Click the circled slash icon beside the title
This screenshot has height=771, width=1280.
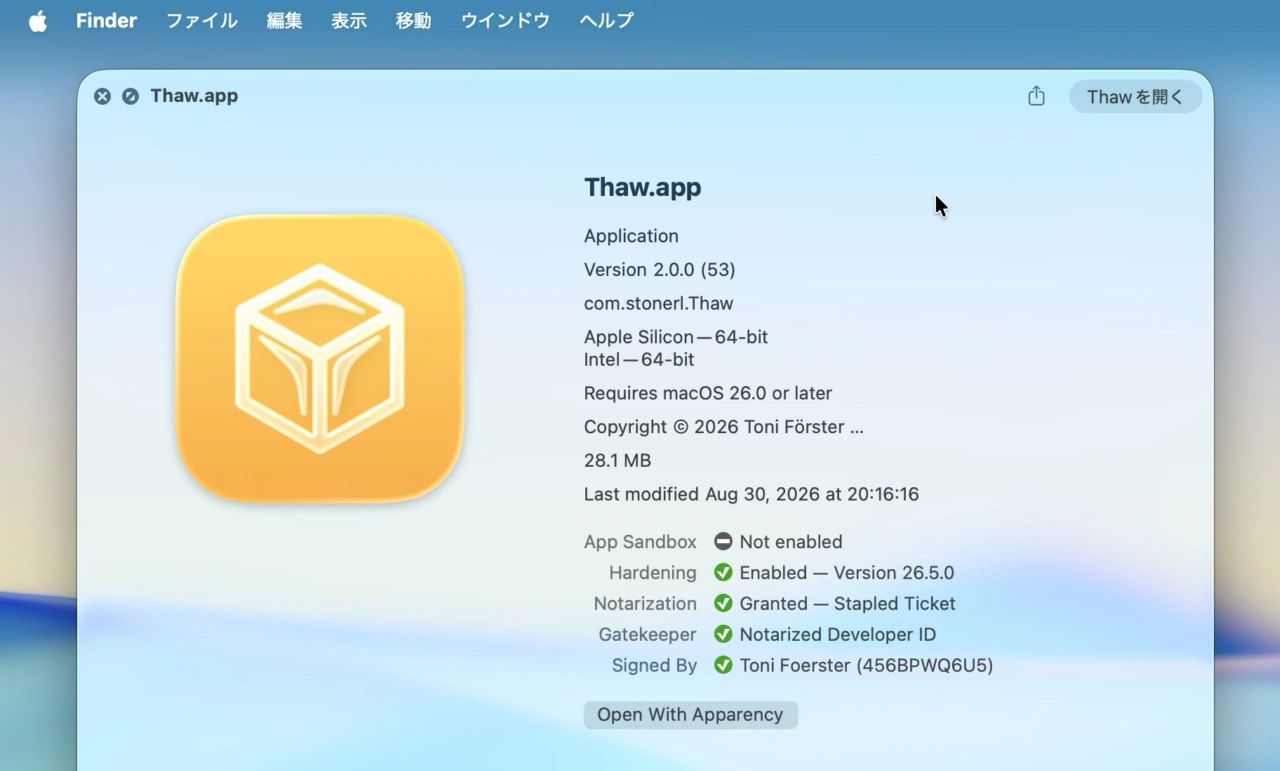(130, 96)
